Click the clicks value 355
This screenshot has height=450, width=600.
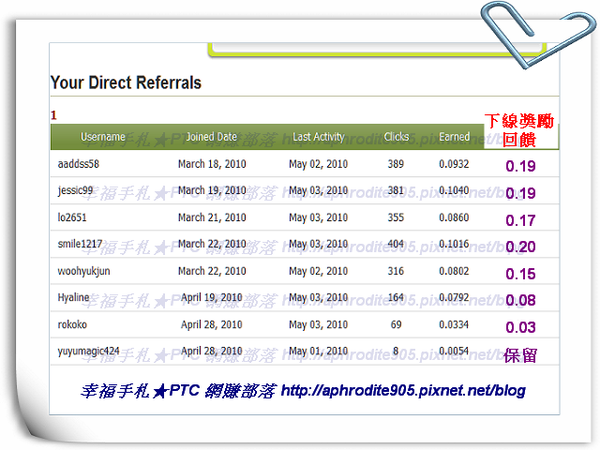pyautogui.click(x=396, y=217)
